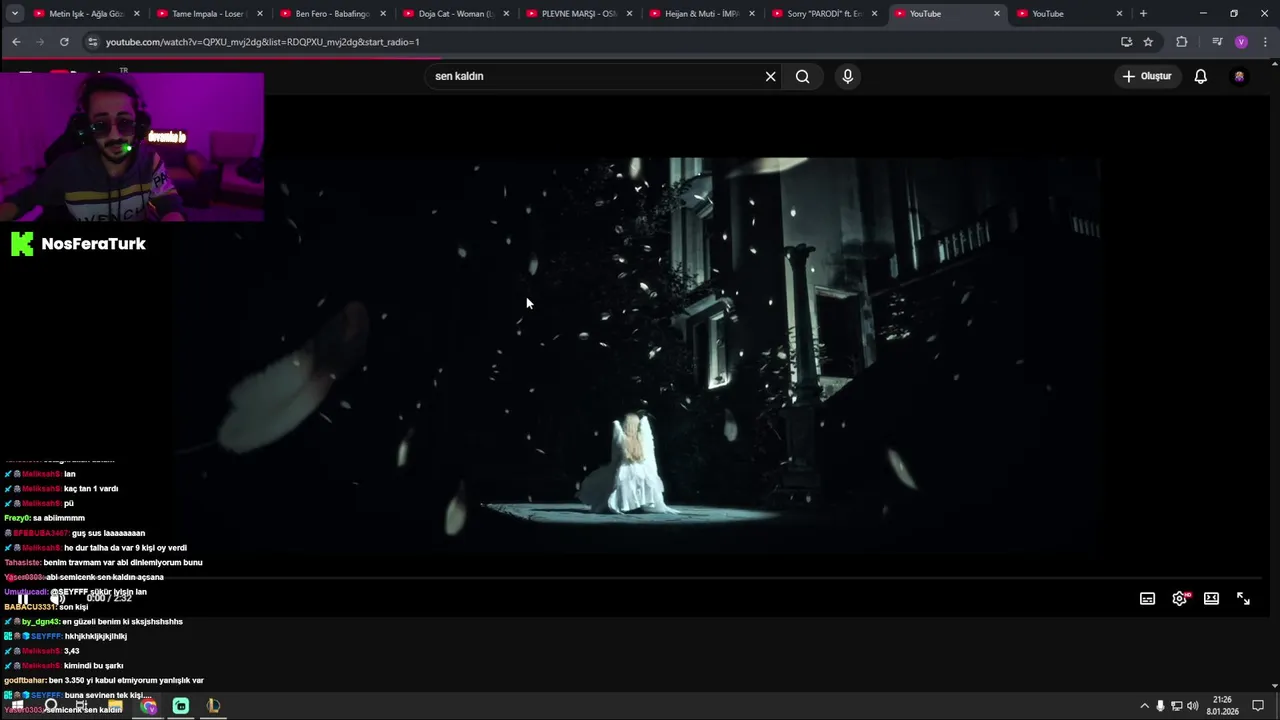Open video player settings gear
This screenshot has height=720, width=1280.
coord(1180,599)
